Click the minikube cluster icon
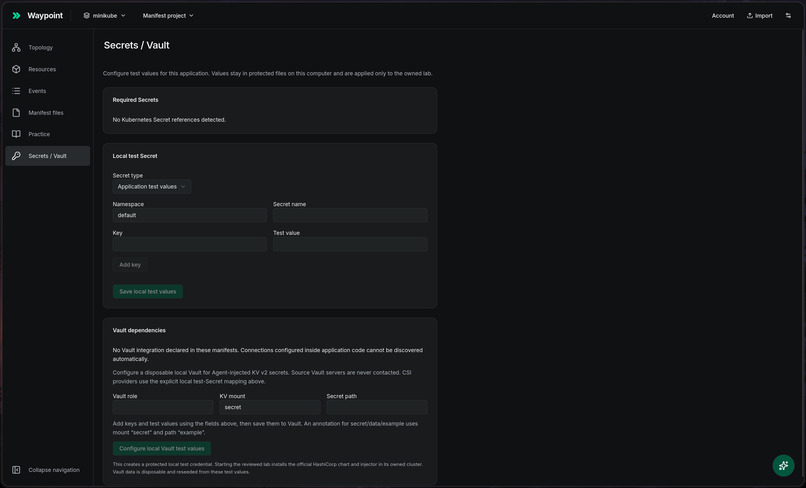806x488 pixels. [x=86, y=15]
